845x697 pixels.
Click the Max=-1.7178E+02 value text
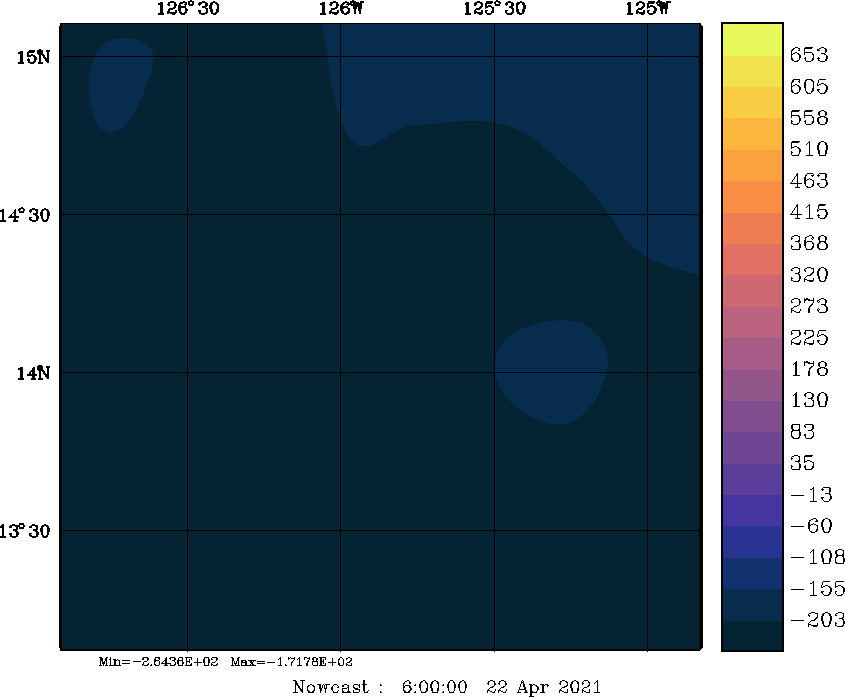pyautogui.click(x=292, y=661)
